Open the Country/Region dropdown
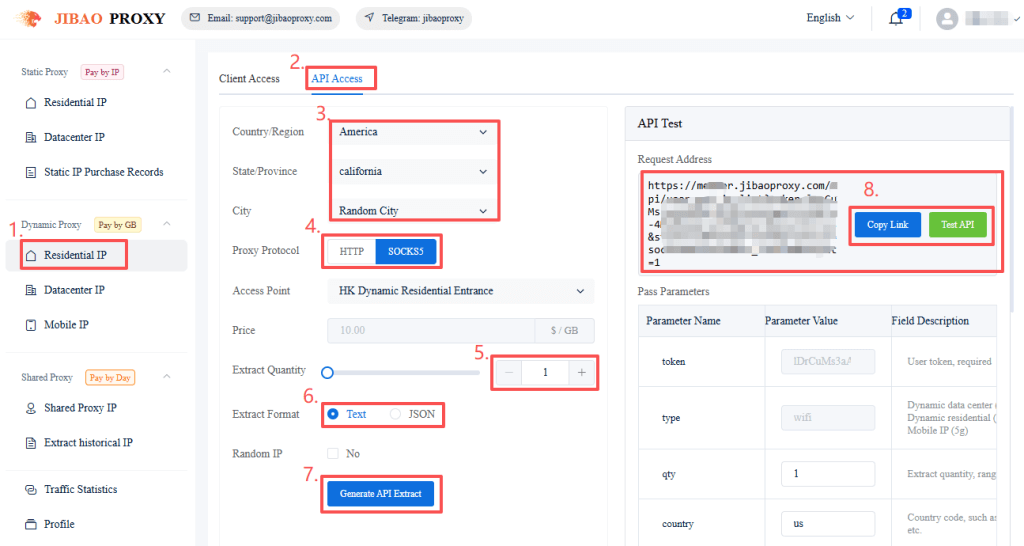The image size is (1024, 546). tap(413, 132)
